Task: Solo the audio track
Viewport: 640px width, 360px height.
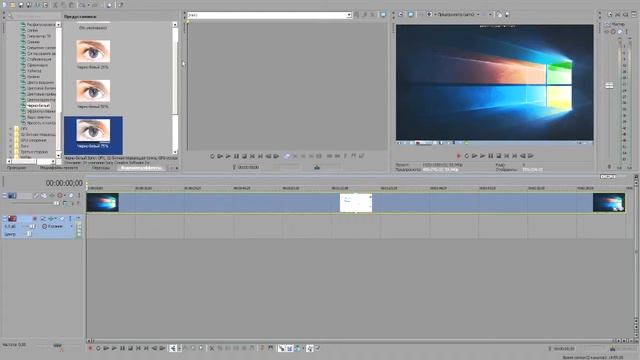Action: (70, 218)
